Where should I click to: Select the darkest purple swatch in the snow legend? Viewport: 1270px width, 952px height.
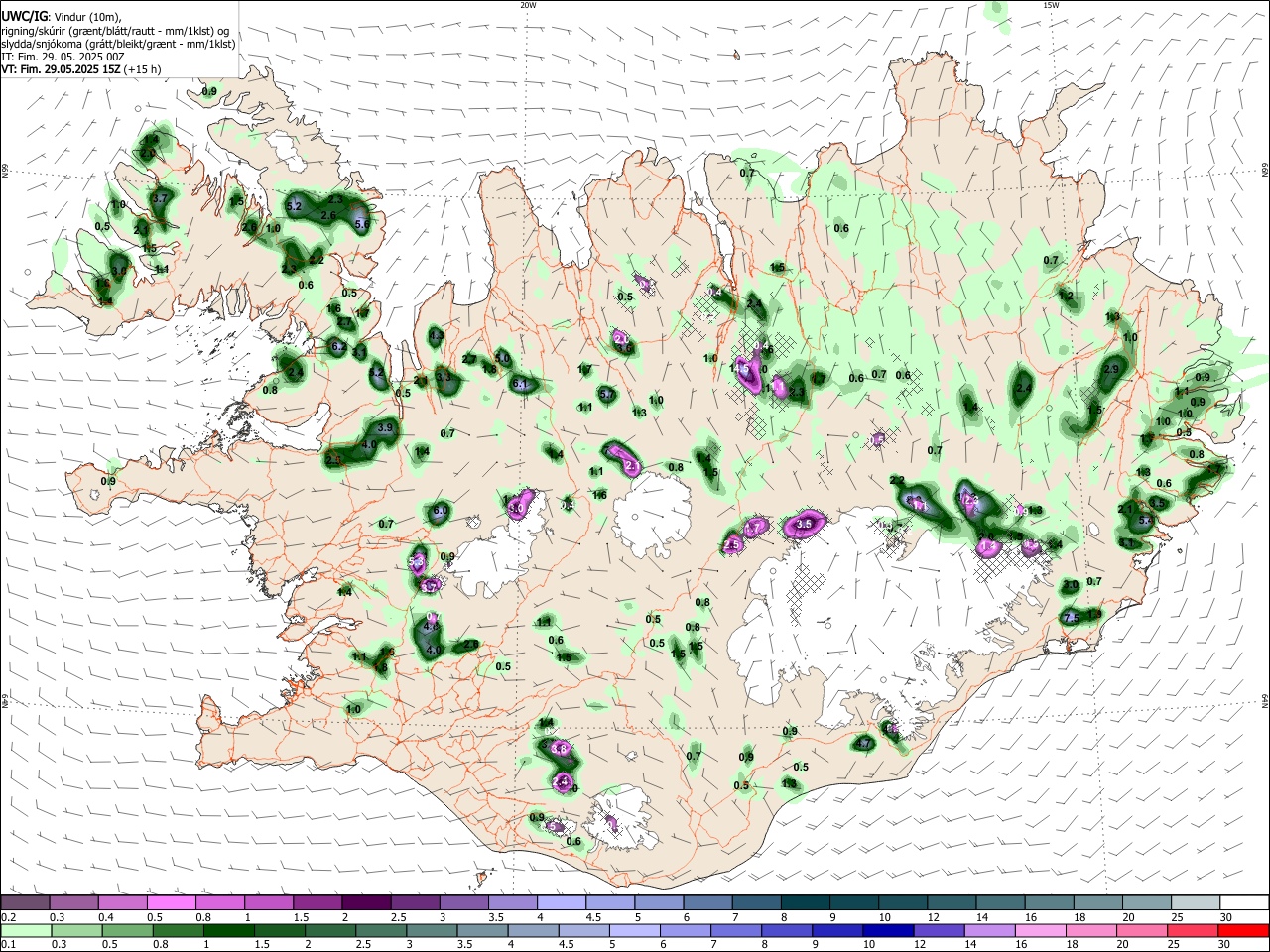[x=367, y=903]
